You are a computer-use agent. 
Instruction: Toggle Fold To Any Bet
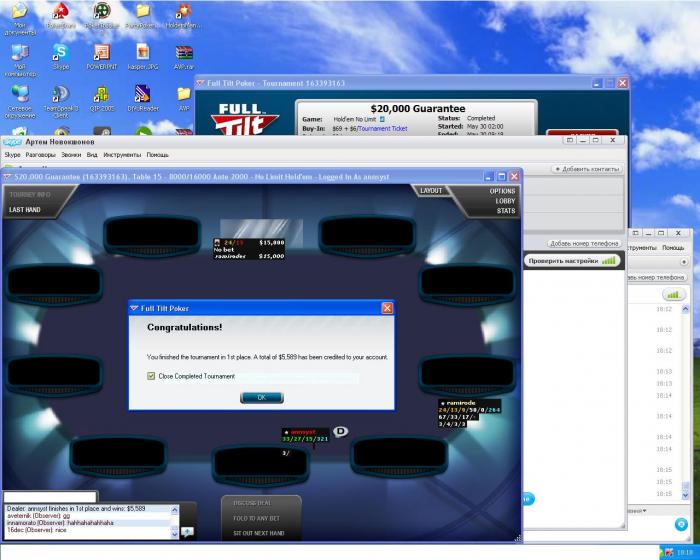click(x=256, y=518)
